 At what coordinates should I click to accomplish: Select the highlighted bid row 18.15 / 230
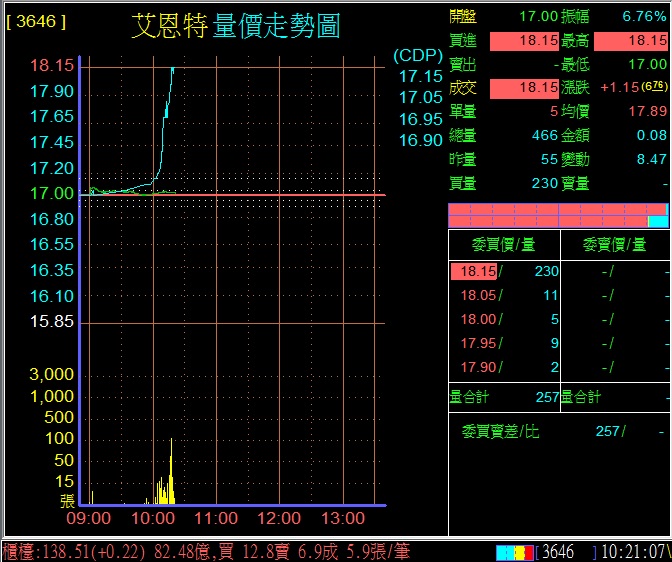[504, 271]
